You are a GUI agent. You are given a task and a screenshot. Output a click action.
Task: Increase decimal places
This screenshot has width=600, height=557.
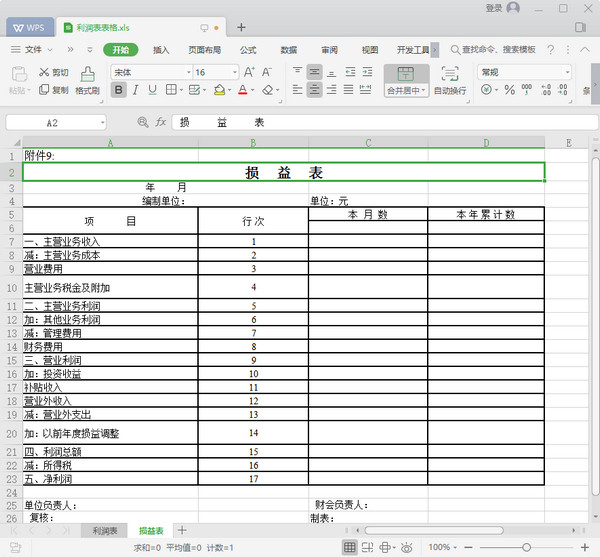(x=546, y=90)
